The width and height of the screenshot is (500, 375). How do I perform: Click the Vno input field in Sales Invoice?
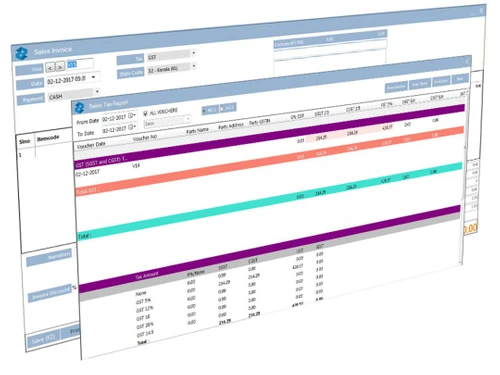pos(80,64)
